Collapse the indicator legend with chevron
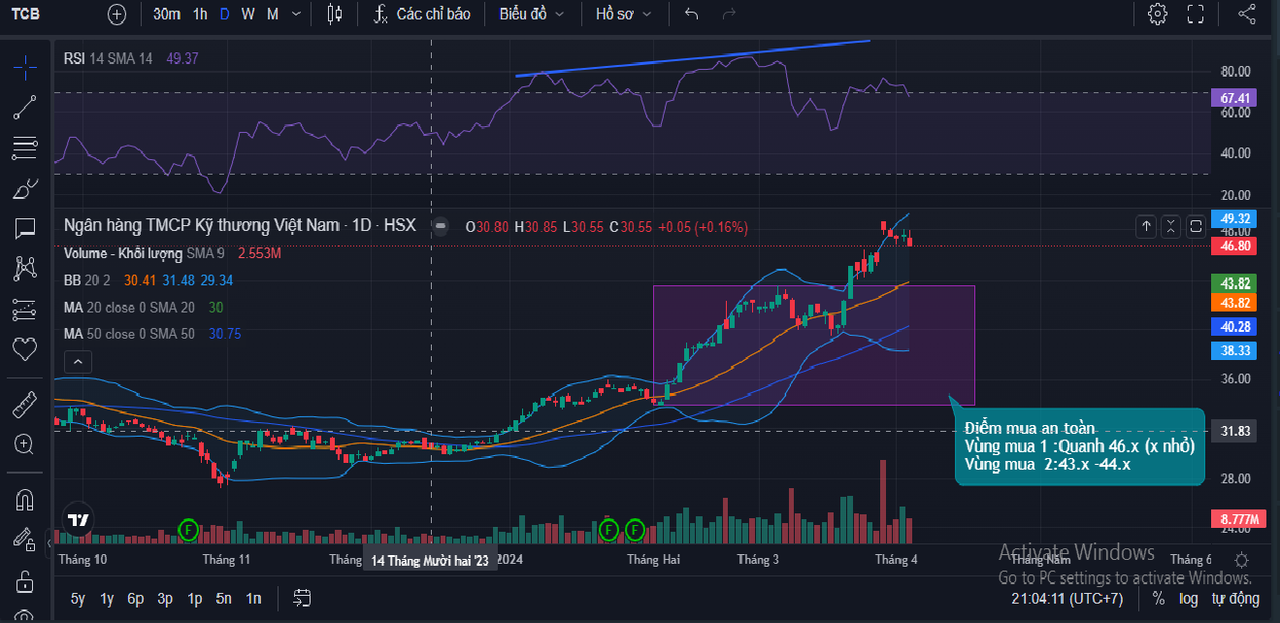1280x623 pixels. (80, 362)
